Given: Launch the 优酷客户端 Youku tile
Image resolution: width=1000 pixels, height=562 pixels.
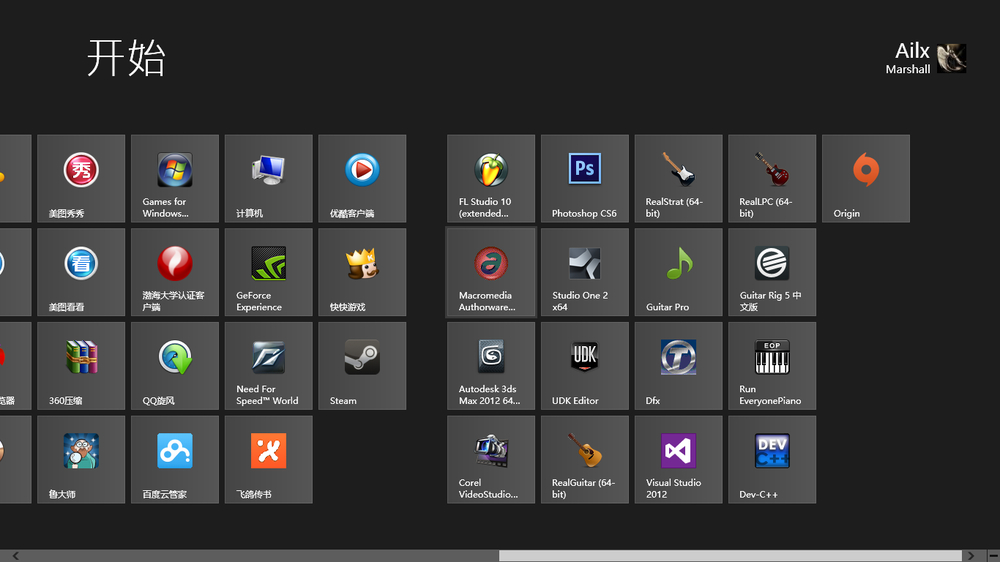Looking at the screenshot, I should tap(362, 179).
